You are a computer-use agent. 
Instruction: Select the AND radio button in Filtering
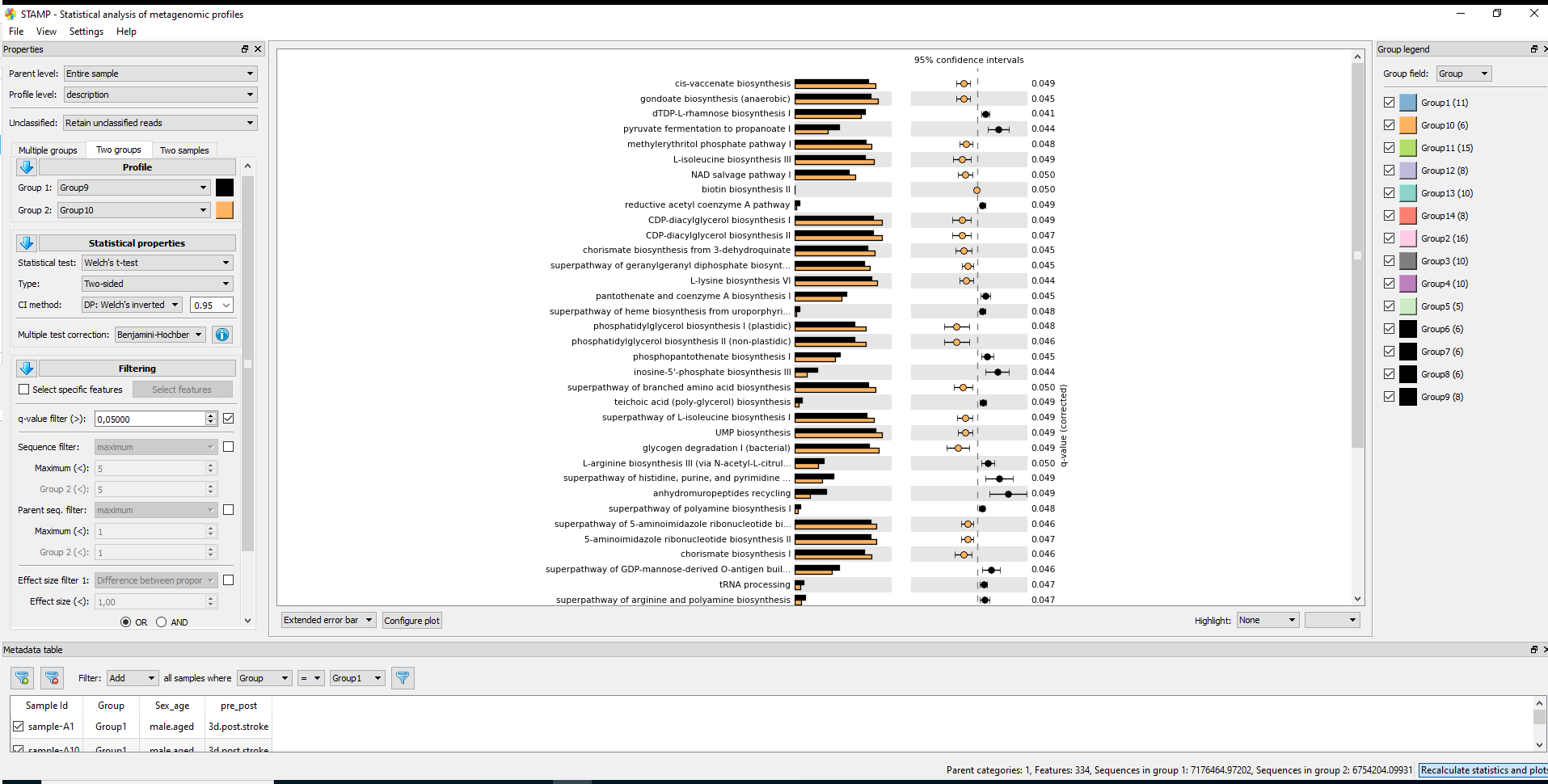point(161,622)
